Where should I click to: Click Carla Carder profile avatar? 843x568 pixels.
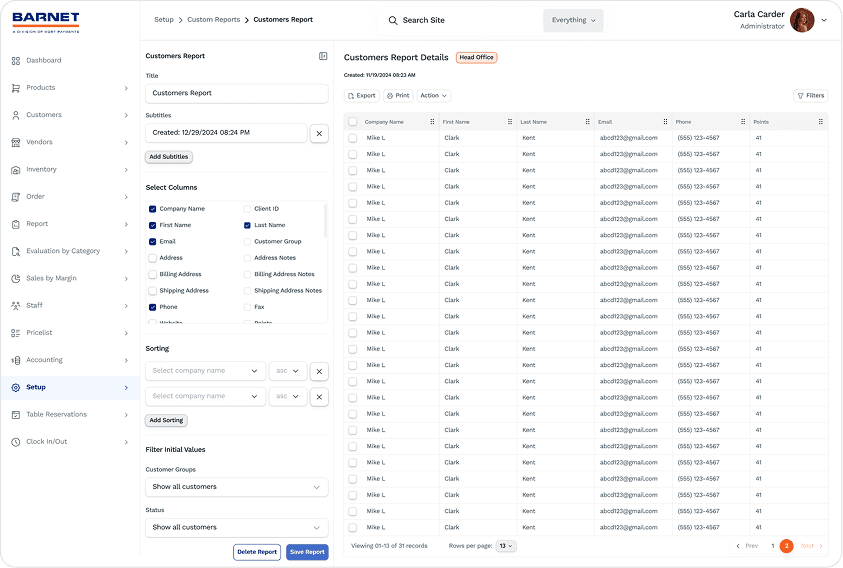[802, 20]
